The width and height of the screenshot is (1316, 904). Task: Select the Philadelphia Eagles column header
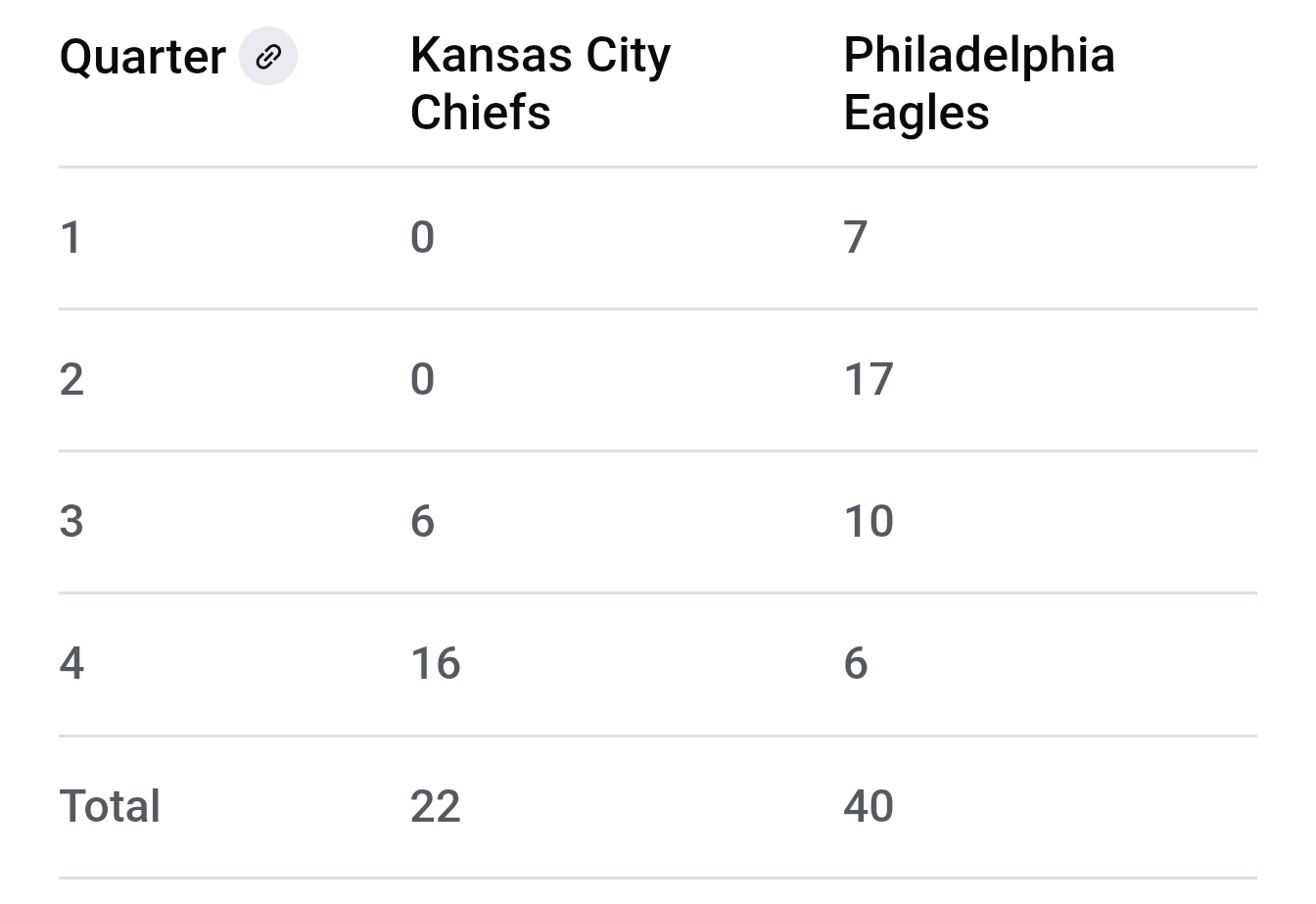(978, 83)
